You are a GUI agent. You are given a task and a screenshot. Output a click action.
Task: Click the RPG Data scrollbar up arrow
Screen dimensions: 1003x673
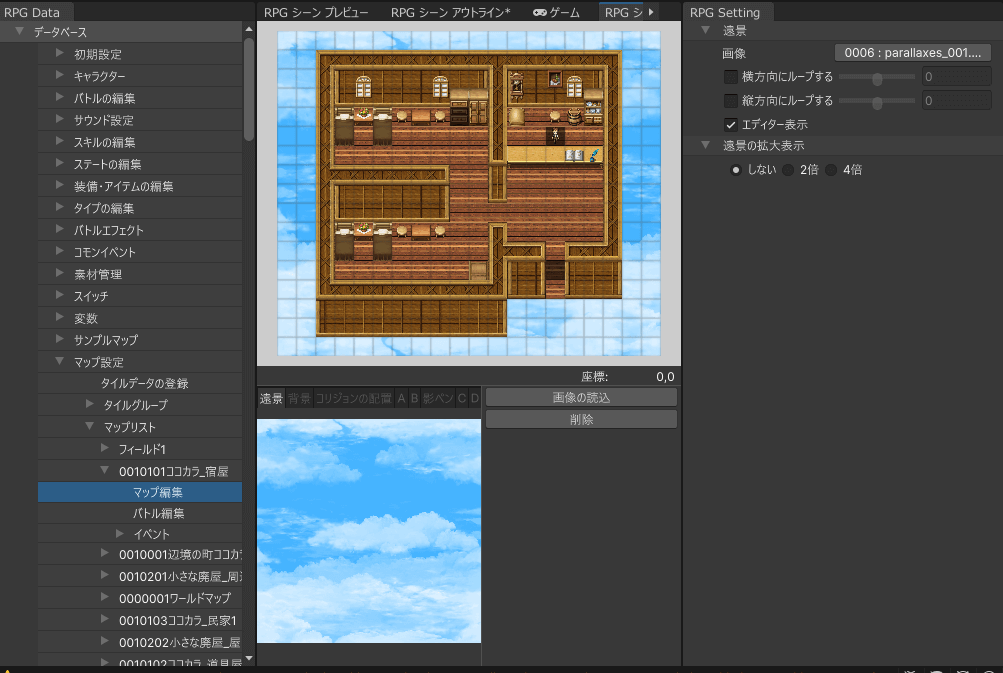tap(248, 29)
